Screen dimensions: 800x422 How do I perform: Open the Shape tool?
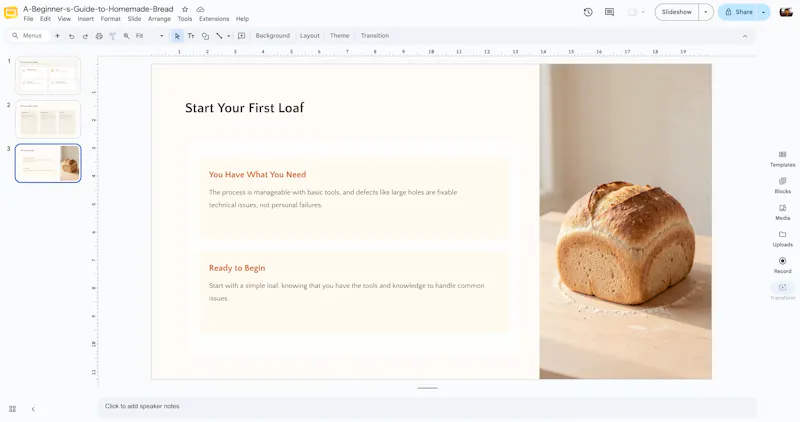(x=205, y=36)
